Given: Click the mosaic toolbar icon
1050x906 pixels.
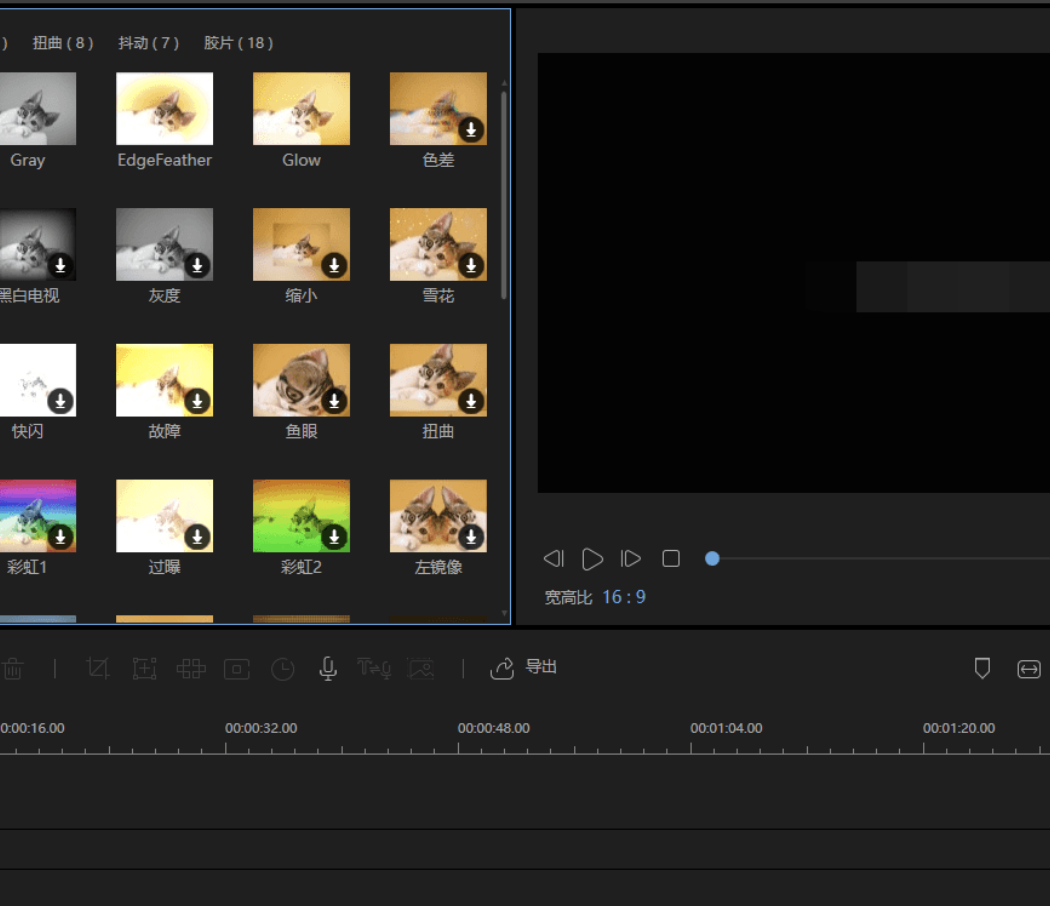Looking at the screenshot, I should [x=191, y=668].
